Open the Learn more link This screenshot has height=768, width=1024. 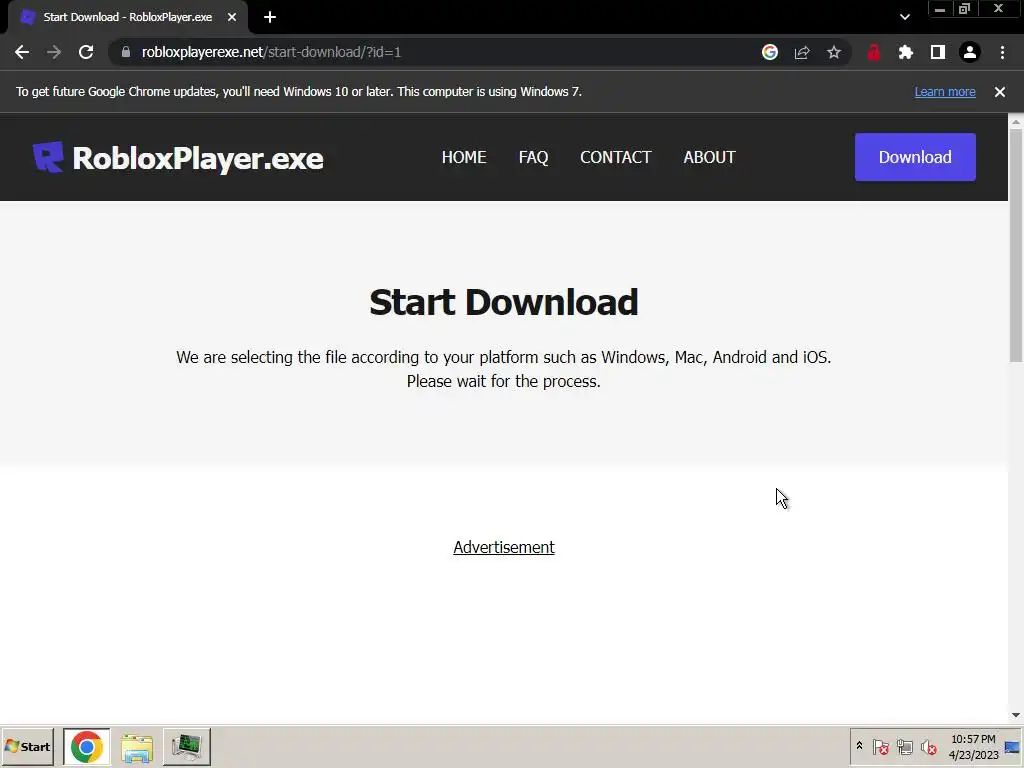(945, 92)
